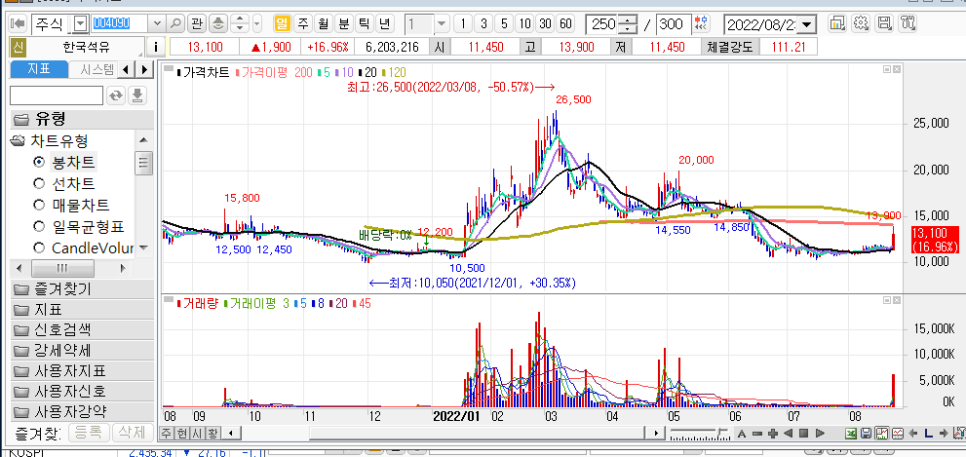The image size is (966, 457).
Task: Click the round icon right of 관
Action: (x=219, y=24)
